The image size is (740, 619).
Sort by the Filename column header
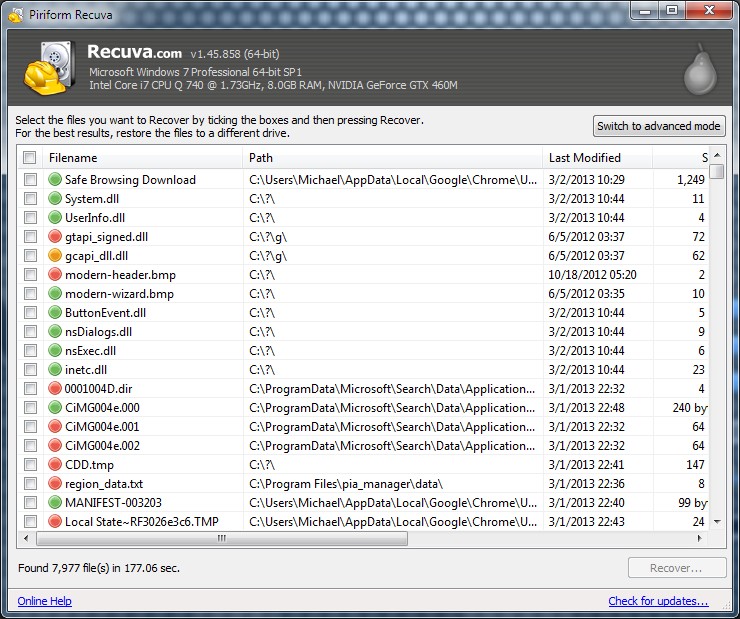click(140, 158)
